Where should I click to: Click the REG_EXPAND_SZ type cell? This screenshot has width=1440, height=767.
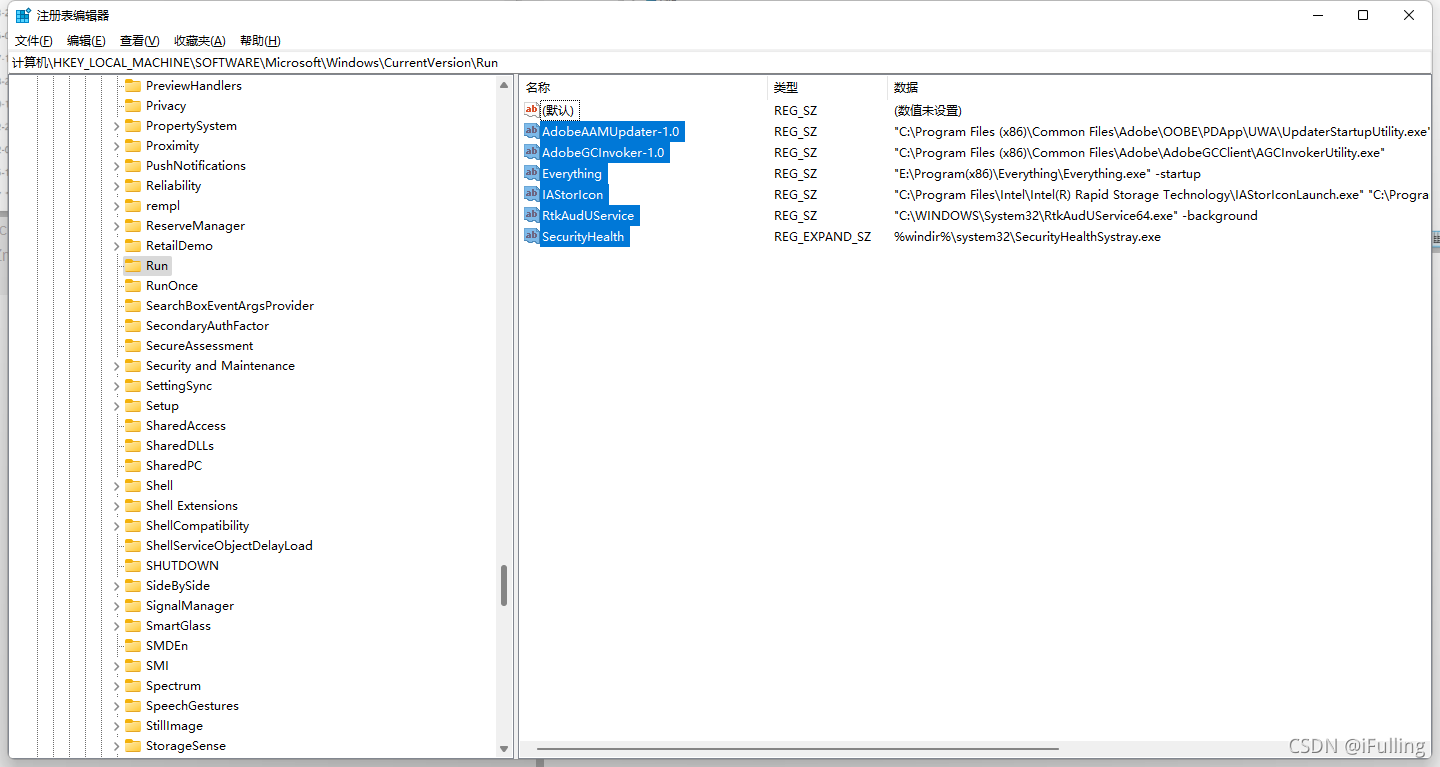pos(822,237)
